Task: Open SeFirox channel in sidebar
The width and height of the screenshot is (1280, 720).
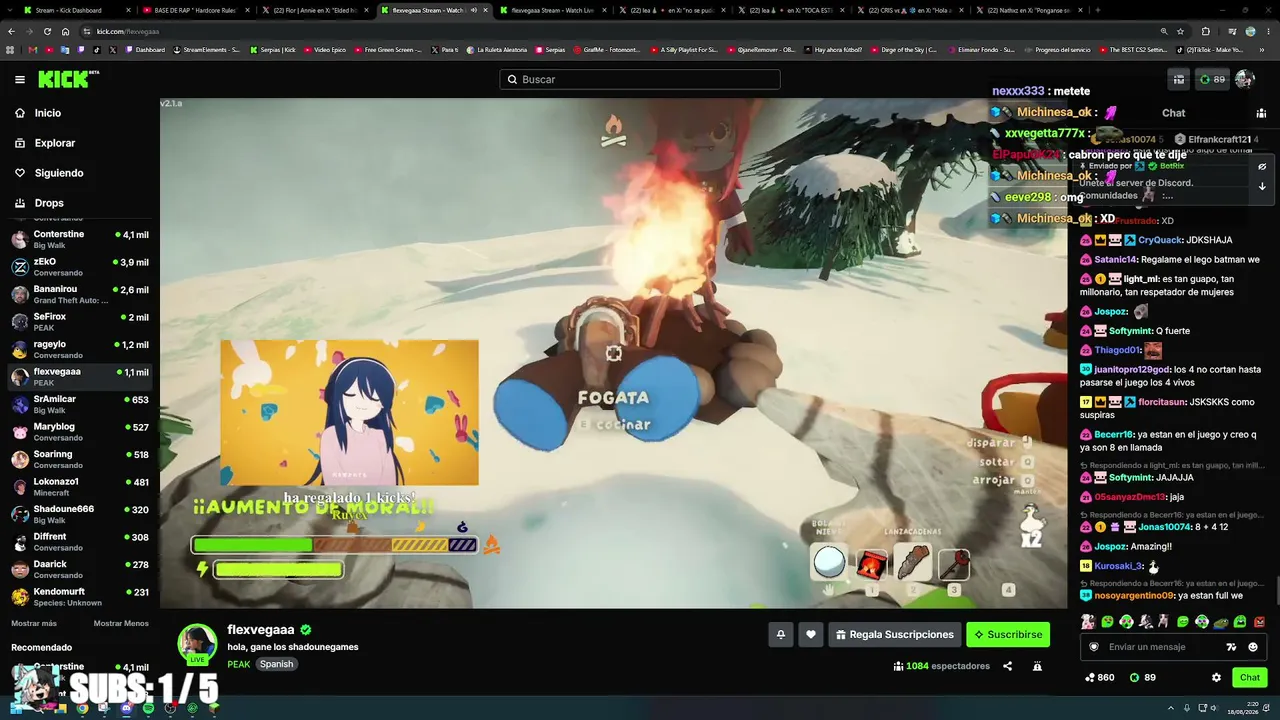Action: tap(80, 322)
